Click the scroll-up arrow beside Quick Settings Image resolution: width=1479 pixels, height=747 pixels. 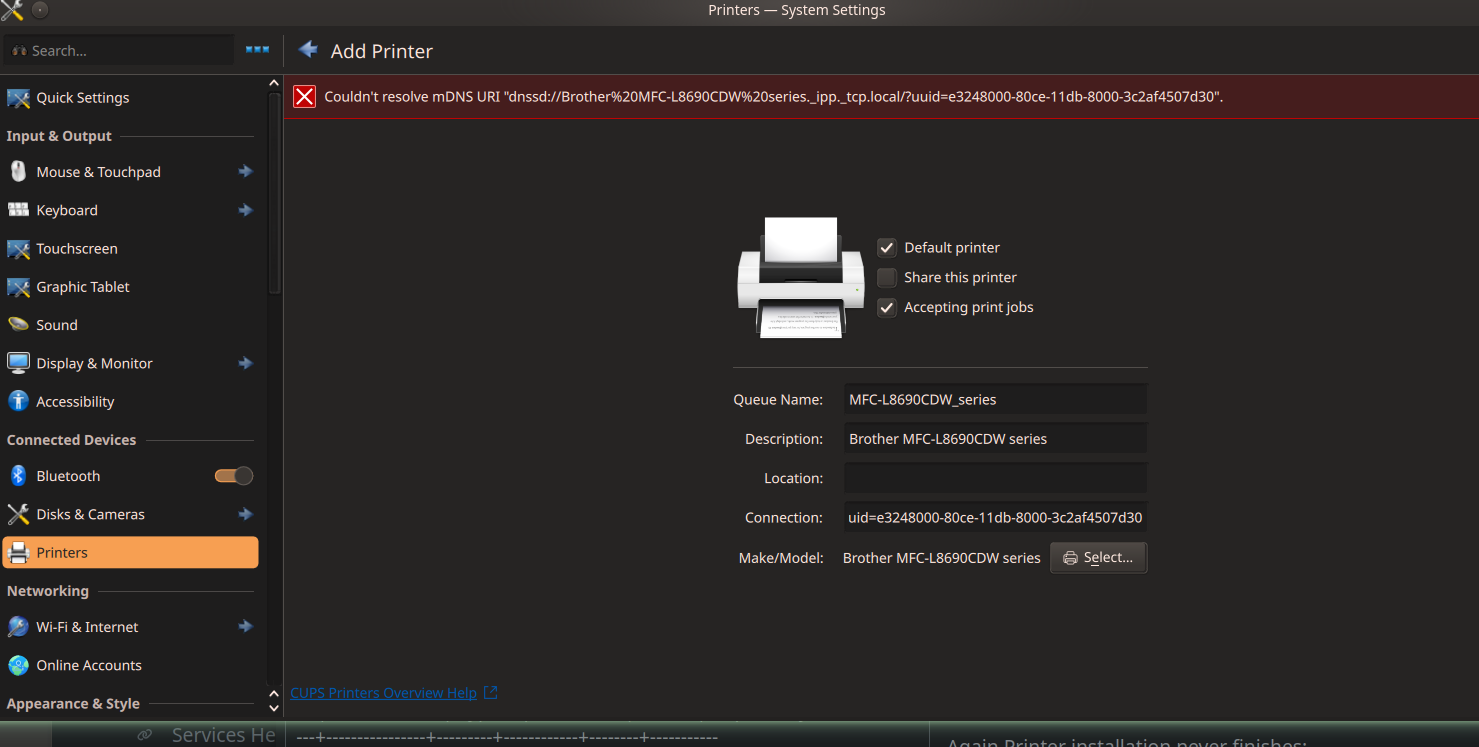[275, 83]
